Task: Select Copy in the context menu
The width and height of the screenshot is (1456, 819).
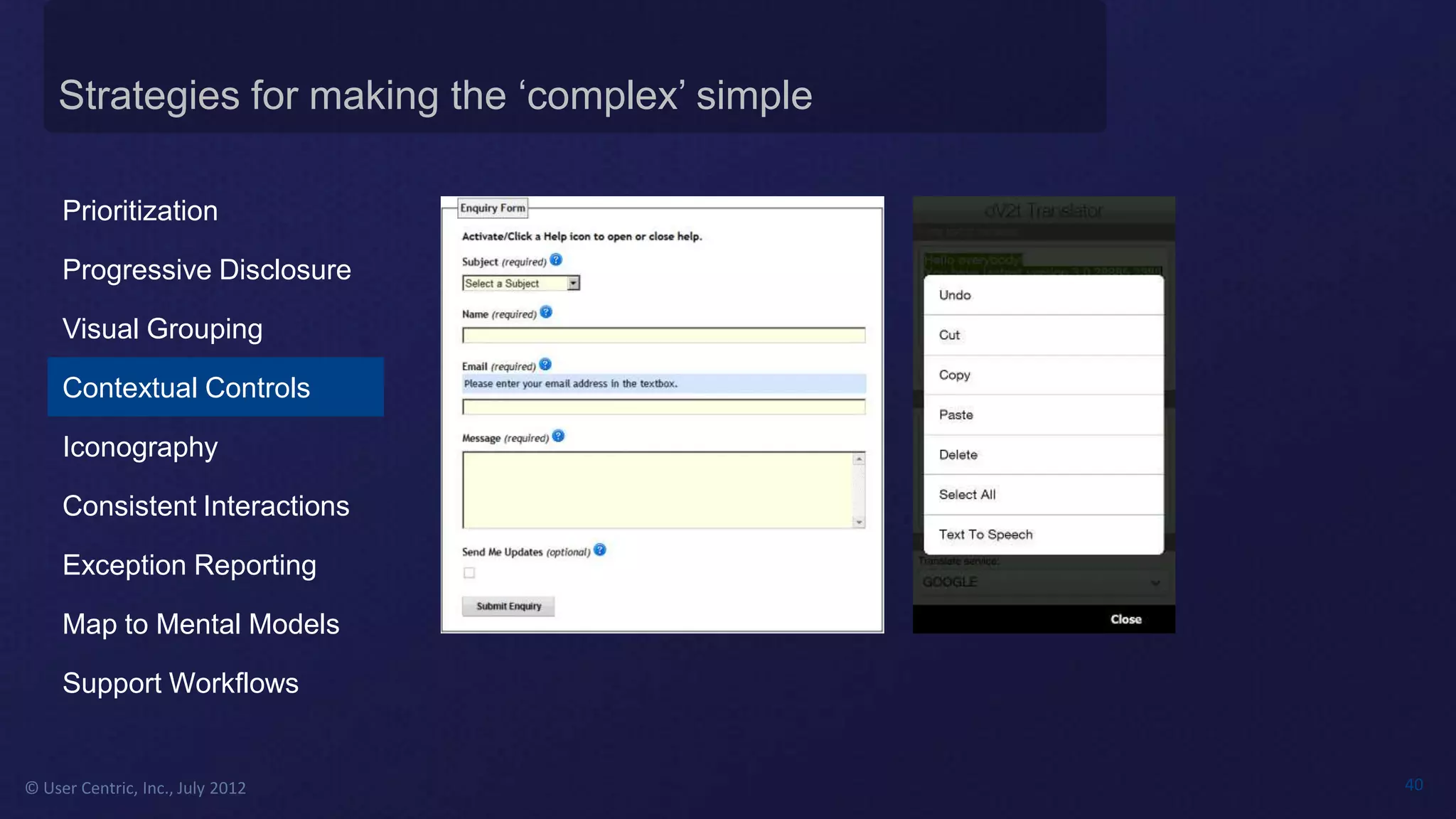Action: tap(1043, 375)
